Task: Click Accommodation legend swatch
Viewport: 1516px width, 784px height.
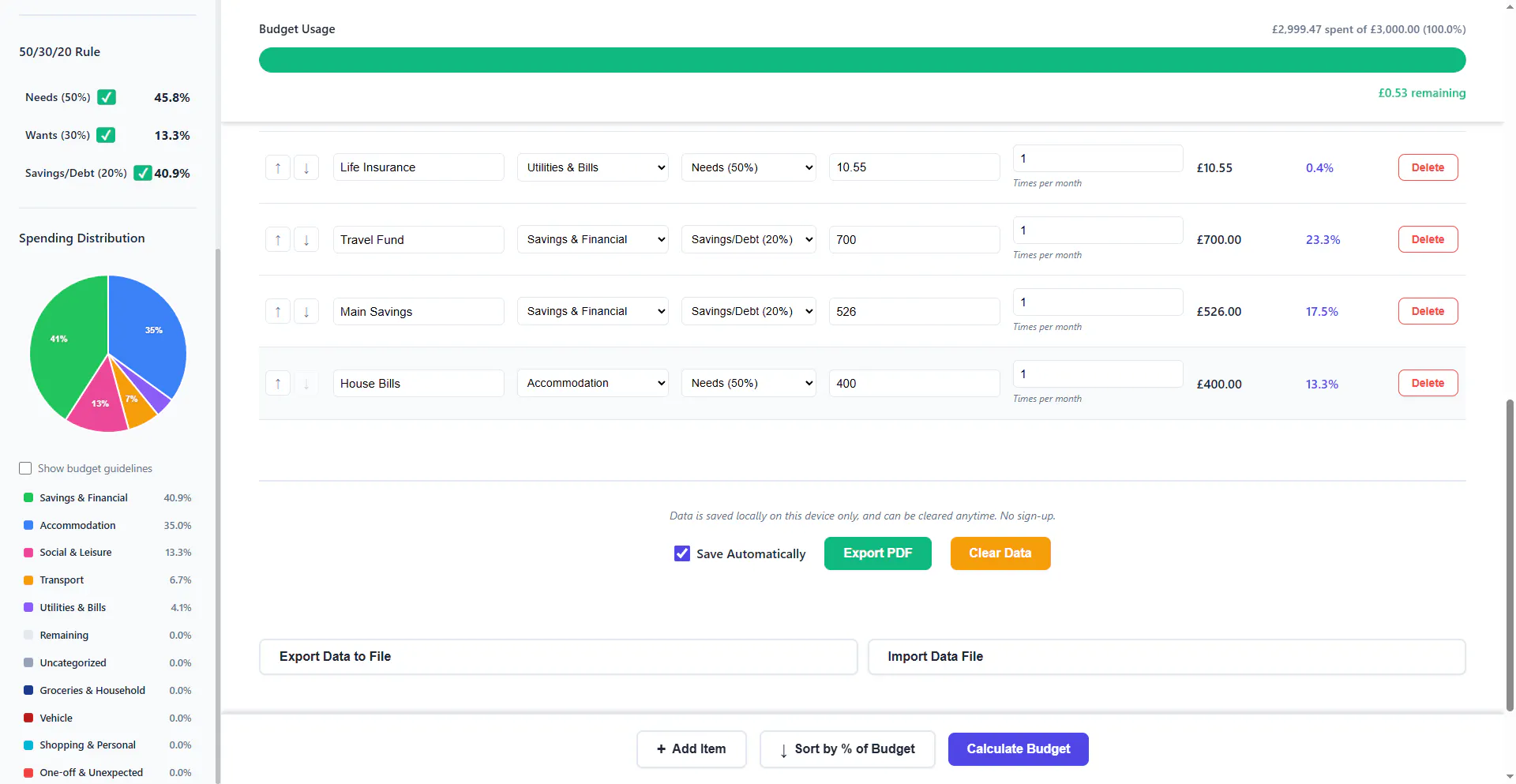Action: point(28,525)
